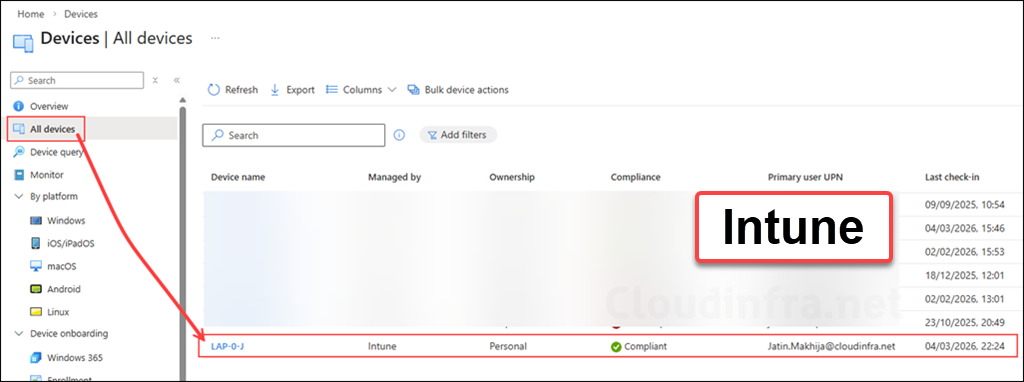Click the macOS monitor icon
1024x382 pixels.
coord(36,266)
